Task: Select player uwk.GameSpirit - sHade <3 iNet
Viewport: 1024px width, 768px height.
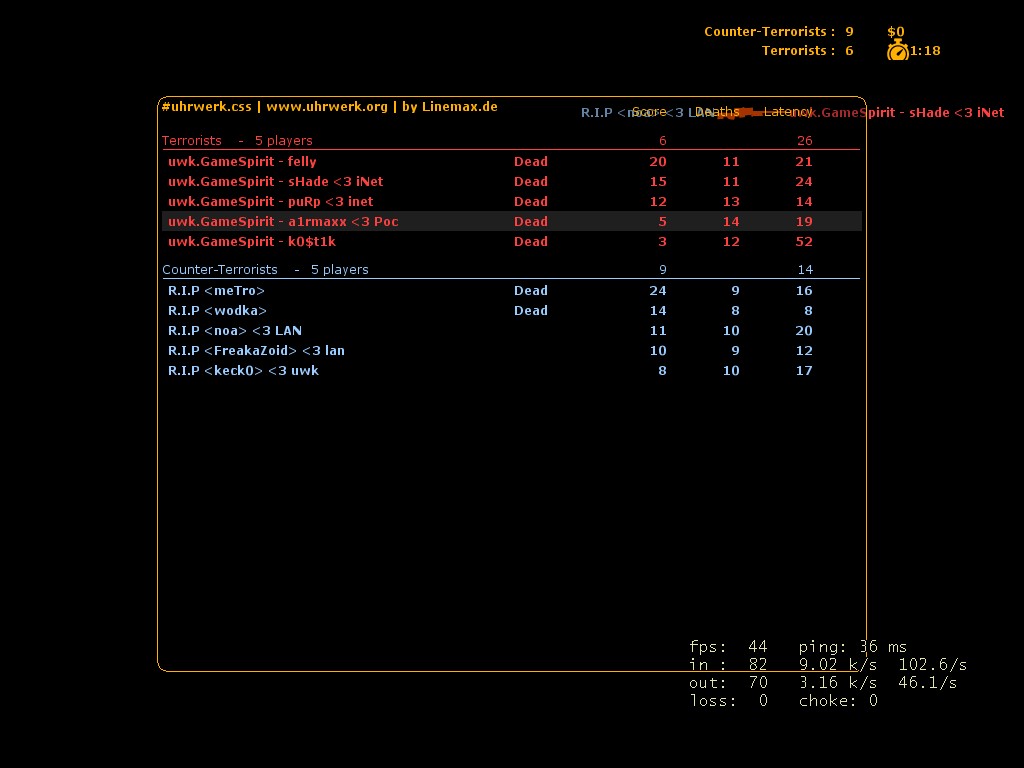Action: (275, 181)
